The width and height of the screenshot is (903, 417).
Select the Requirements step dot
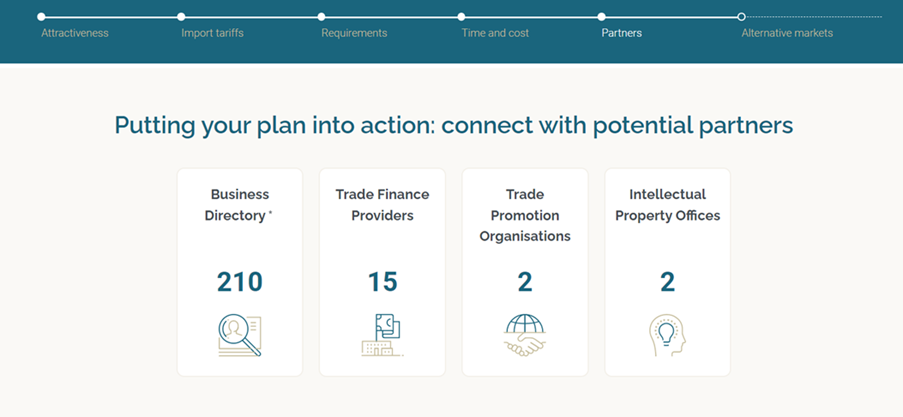click(321, 17)
